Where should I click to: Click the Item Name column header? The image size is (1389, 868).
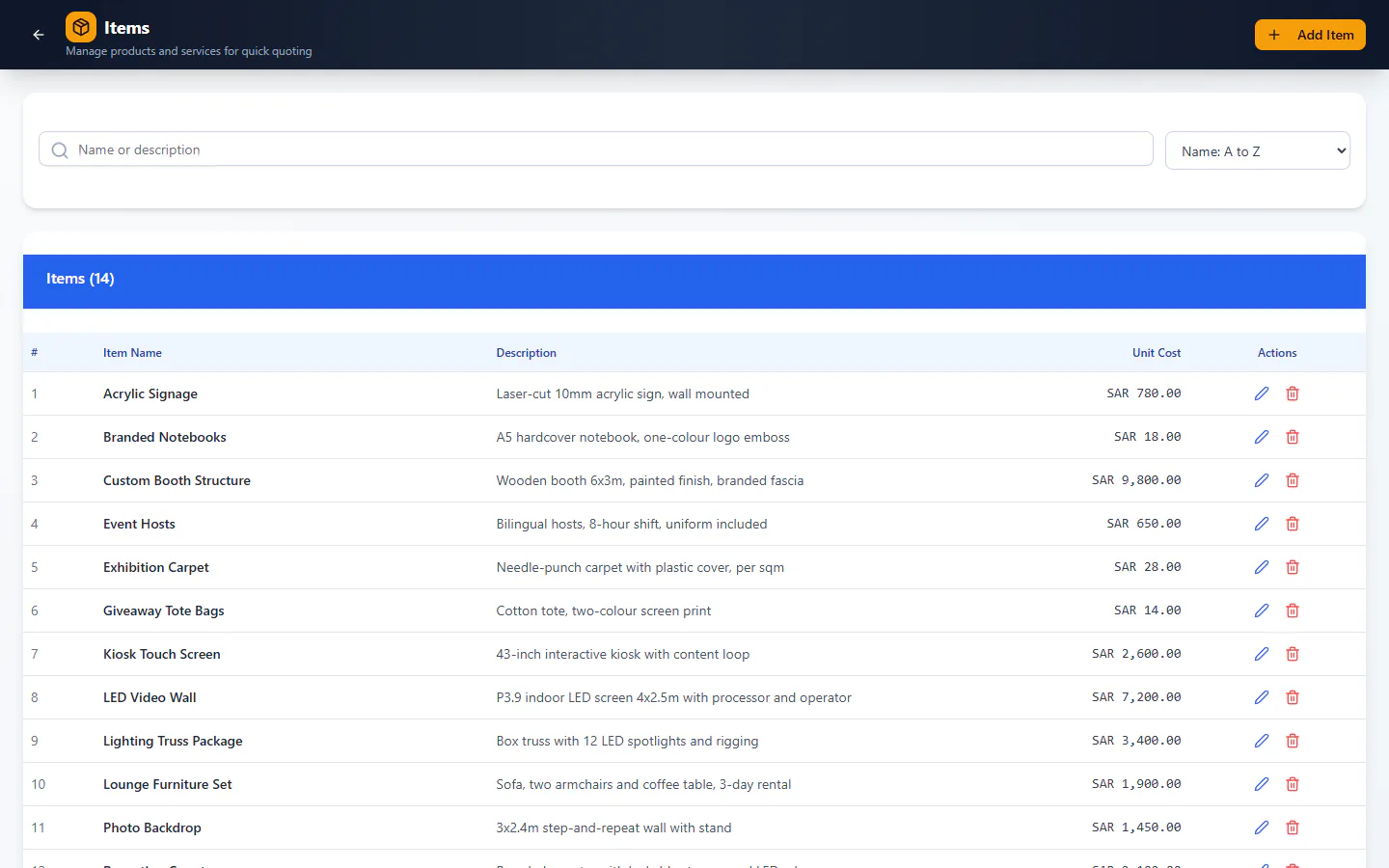pos(132,353)
